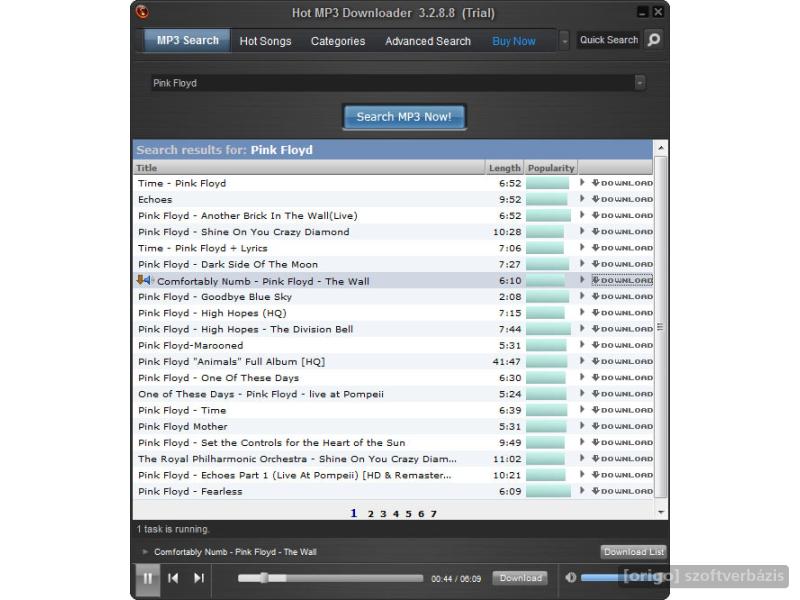Click the Quick Search magnifier icon
The width and height of the screenshot is (800, 600).
click(654, 40)
